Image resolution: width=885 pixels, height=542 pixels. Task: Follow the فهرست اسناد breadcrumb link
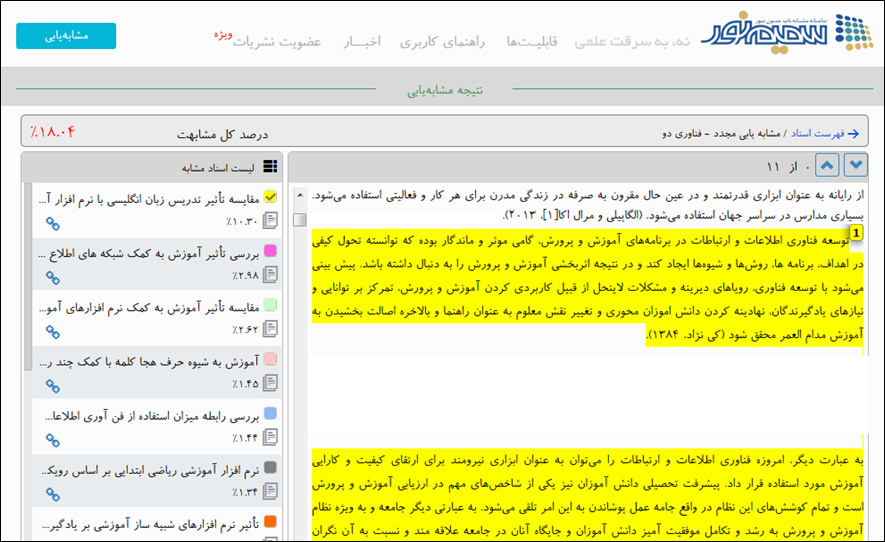pos(817,133)
